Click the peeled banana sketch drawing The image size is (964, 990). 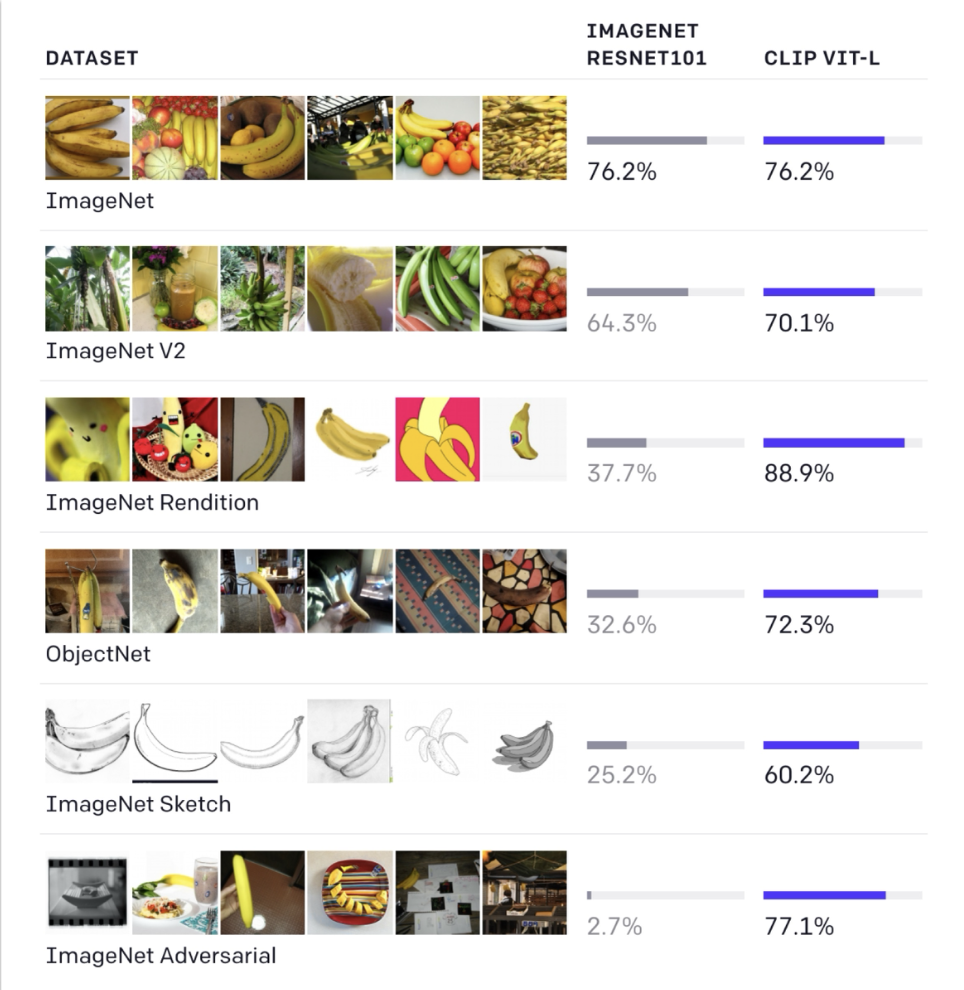(437, 741)
